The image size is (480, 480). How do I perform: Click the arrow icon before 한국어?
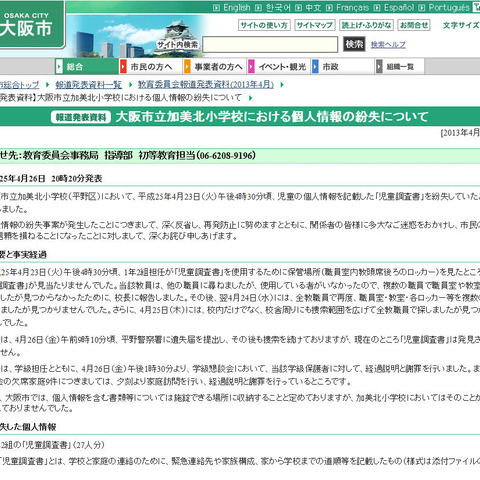(x=259, y=8)
